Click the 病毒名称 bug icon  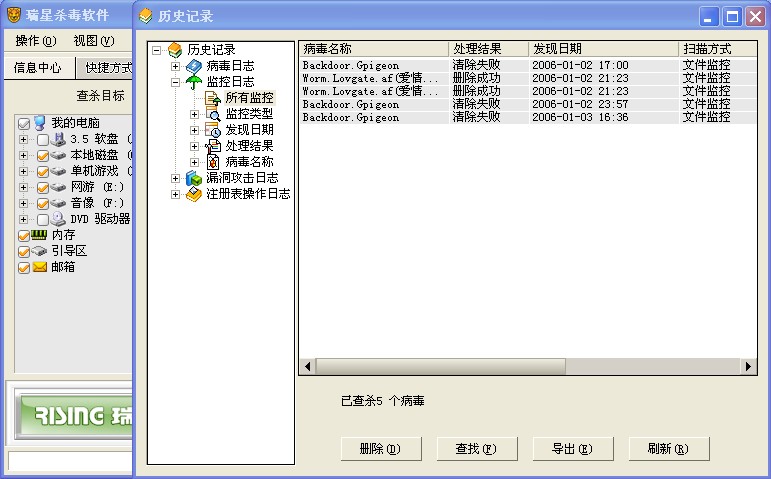[x=212, y=162]
